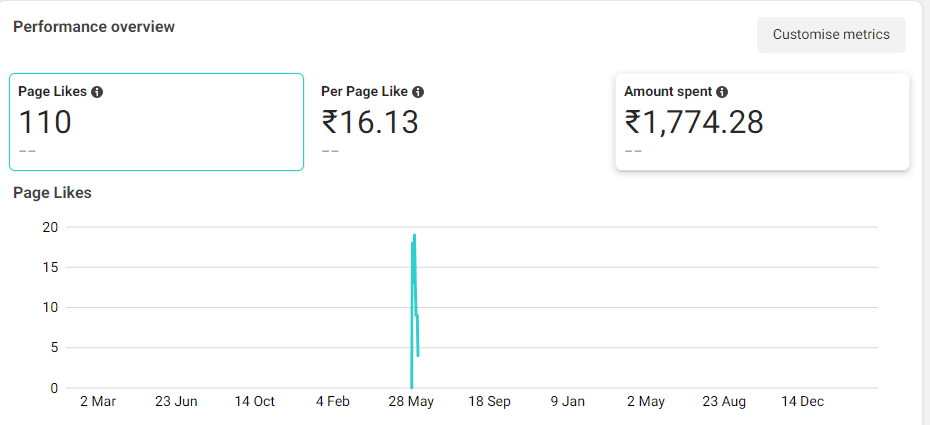Click the peak of the teal chart spike
Screen dimensions: 930x425
(414, 235)
